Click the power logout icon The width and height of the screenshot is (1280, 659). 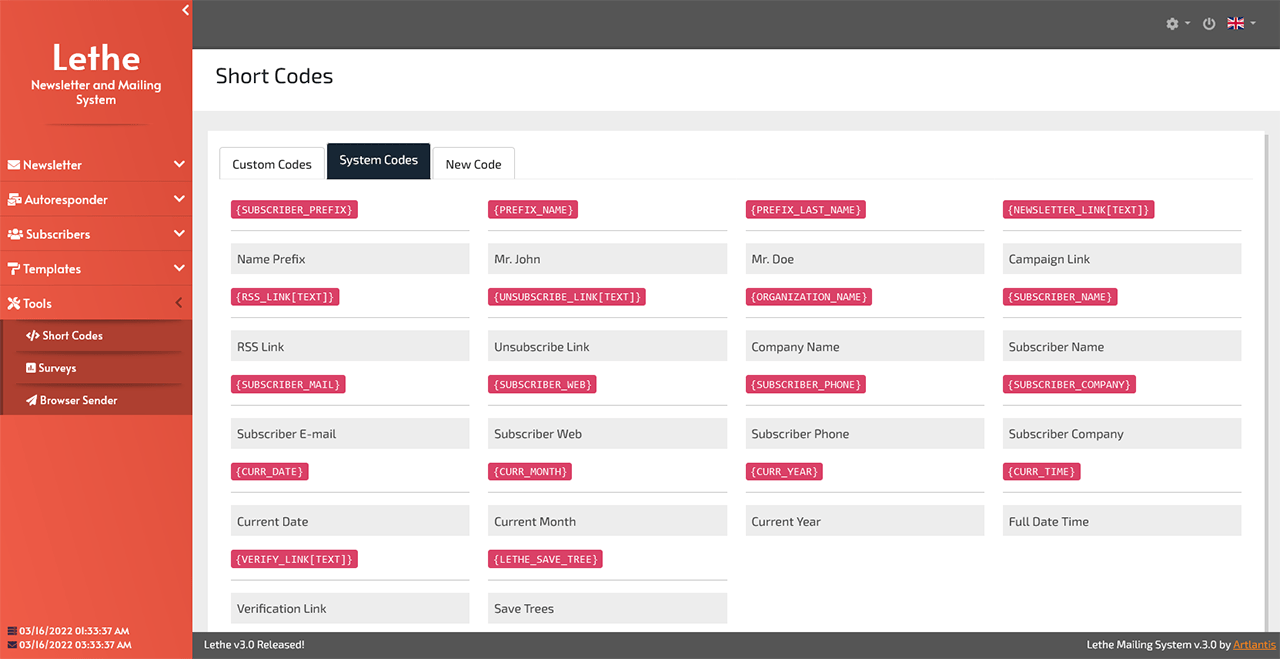(1209, 24)
